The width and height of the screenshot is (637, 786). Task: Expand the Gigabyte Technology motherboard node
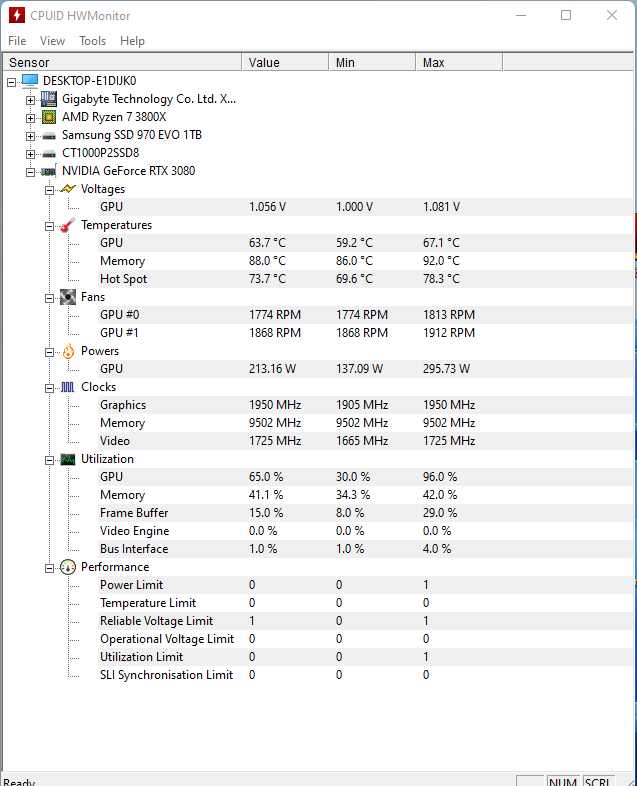31,100
